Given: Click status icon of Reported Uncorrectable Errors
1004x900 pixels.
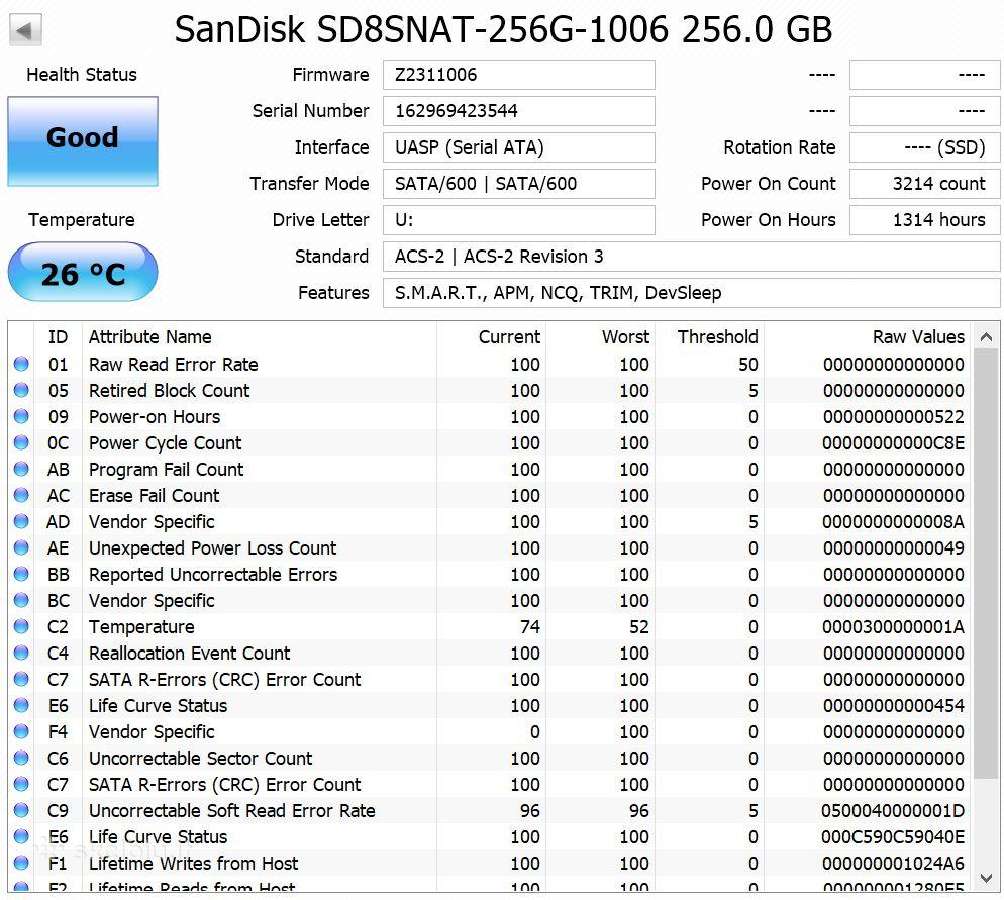Looking at the screenshot, I should tap(21, 574).
